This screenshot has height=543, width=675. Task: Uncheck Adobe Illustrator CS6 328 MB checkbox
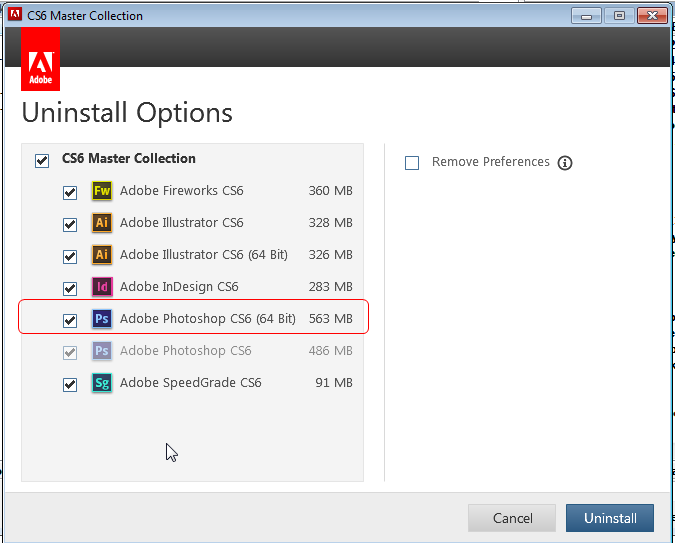tap(70, 225)
